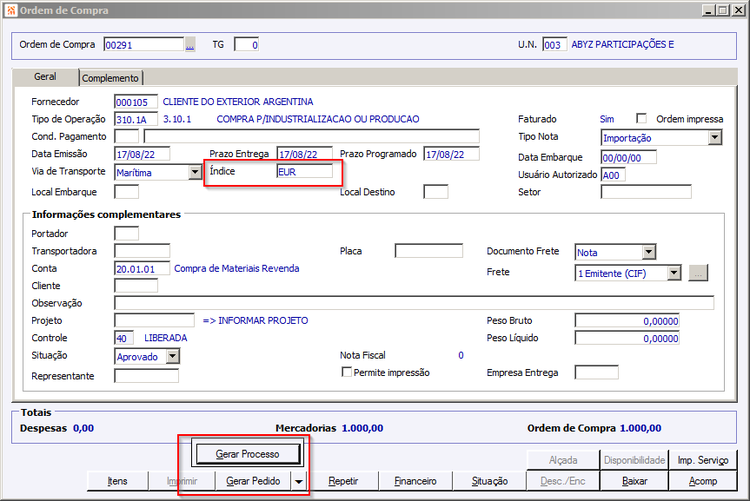Viewport: 750px width, 501px height.
Task: Enable the Ordem impressa checkbox
Action: [x=641, y=118]
